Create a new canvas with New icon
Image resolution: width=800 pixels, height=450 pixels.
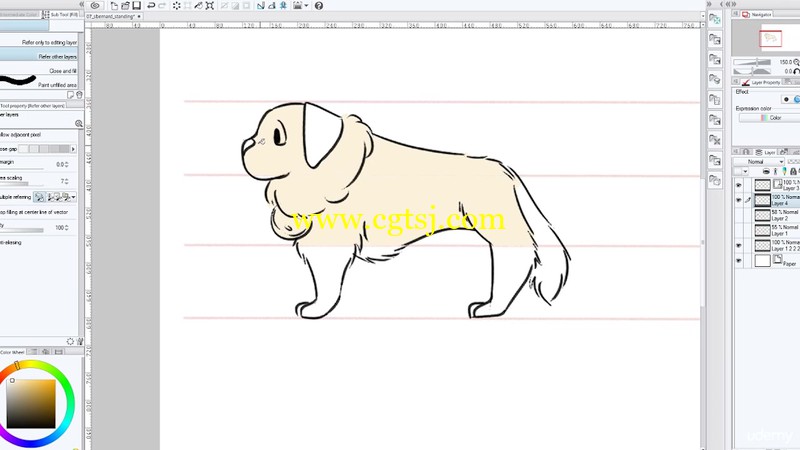pos(114,6)
